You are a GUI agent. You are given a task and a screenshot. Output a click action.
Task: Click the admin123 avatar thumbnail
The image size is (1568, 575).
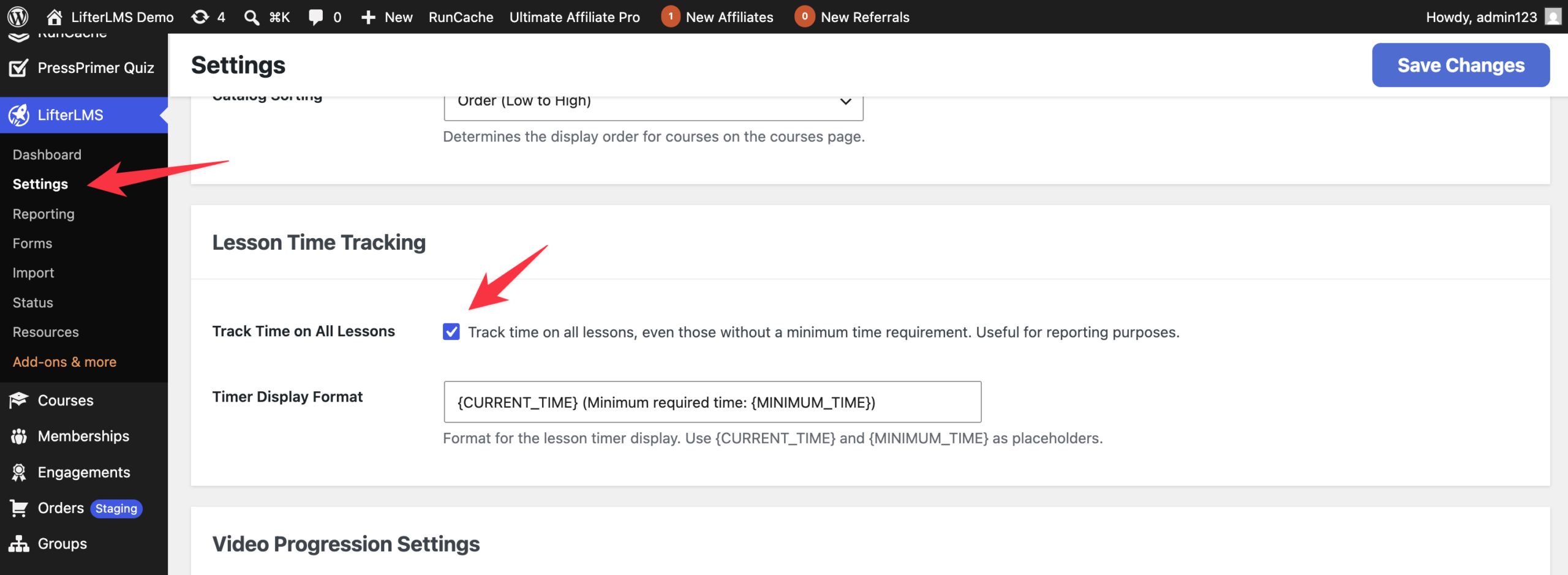(1553, 17)
